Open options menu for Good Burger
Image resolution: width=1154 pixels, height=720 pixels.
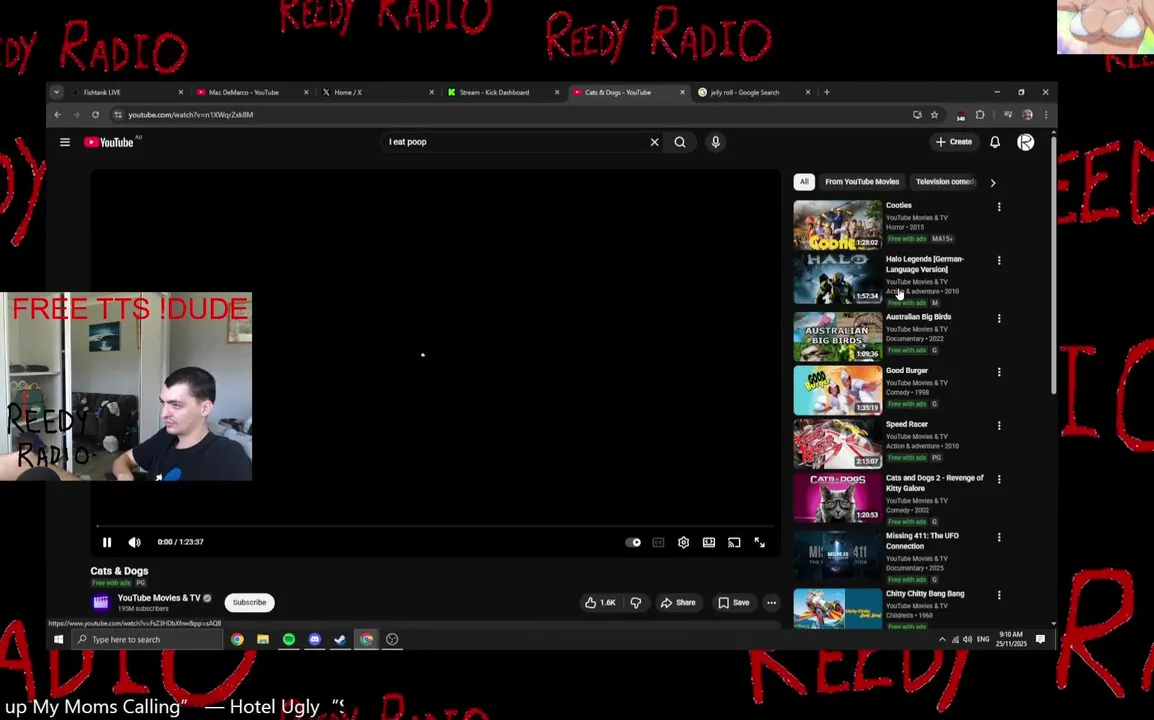[999, 373]
